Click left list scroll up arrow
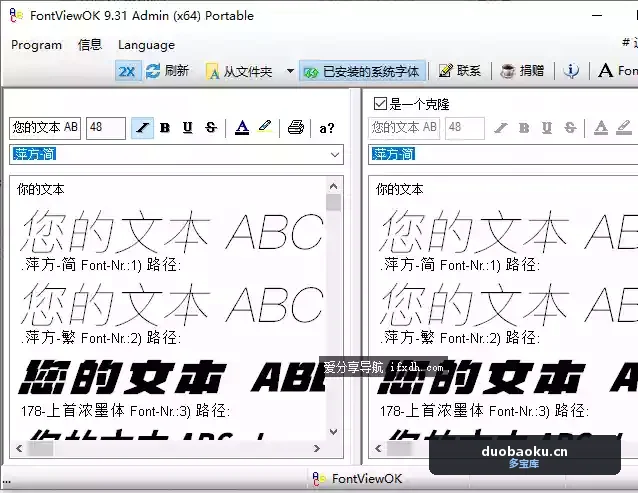Screen dimensions: 638x493 click(333, 186)
